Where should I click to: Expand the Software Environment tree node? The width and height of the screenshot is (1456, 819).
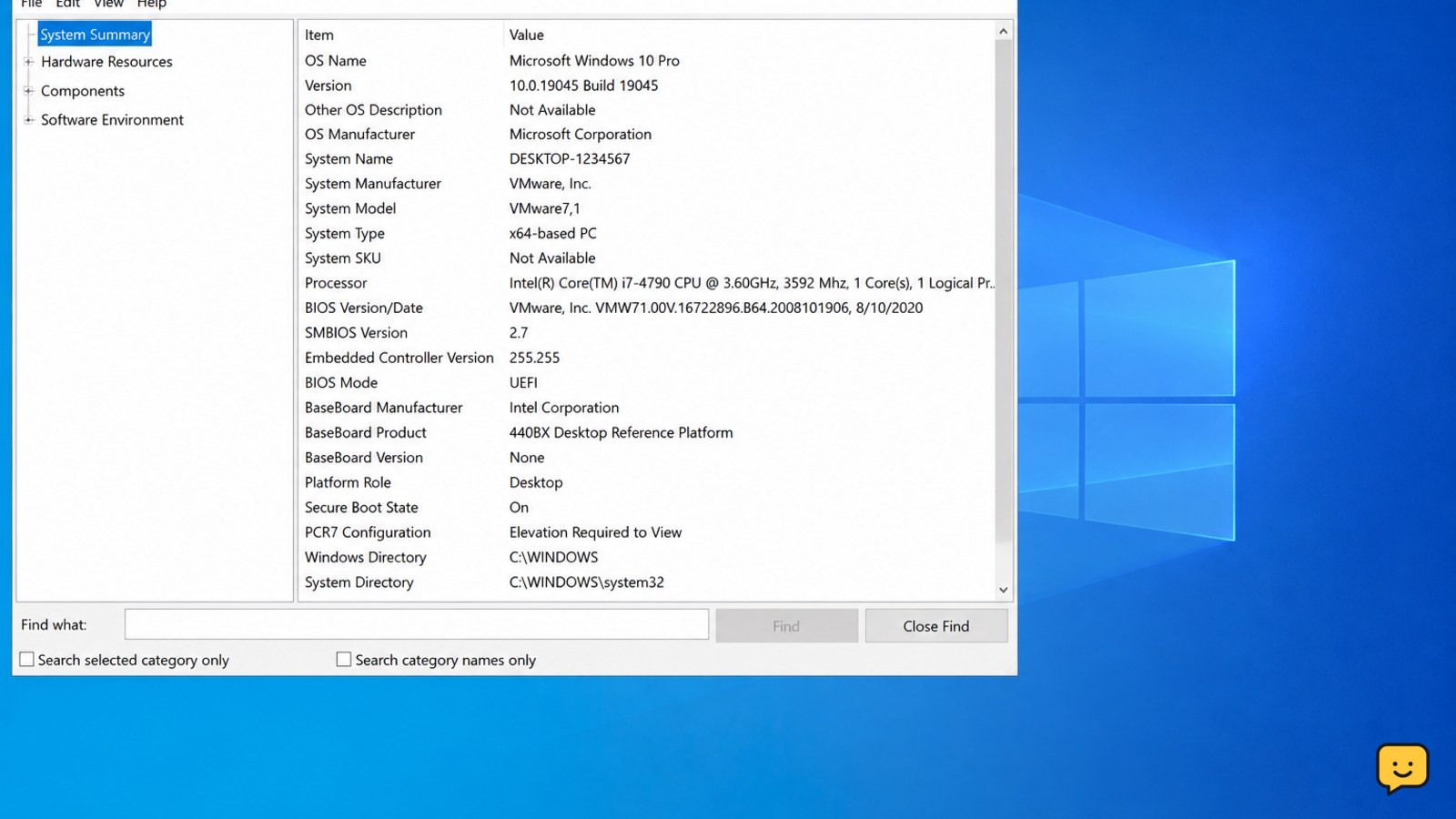(28, 119)
